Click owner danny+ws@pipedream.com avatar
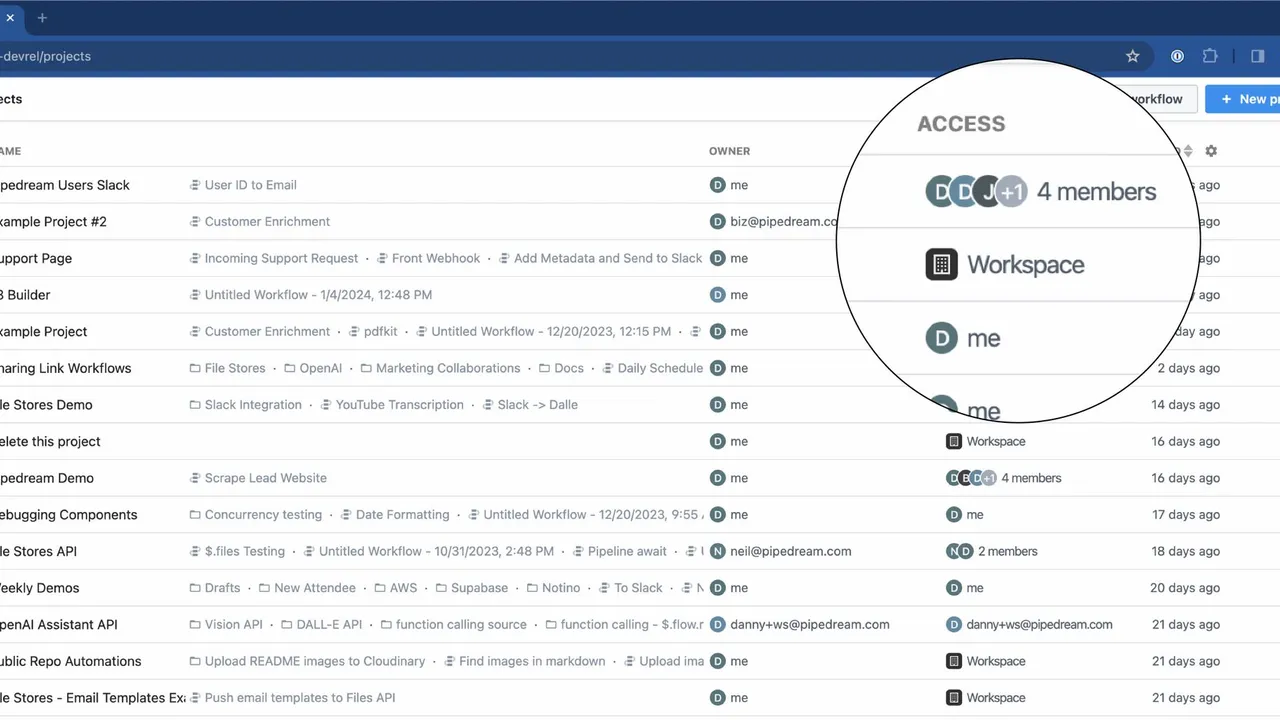 point(717,625)
